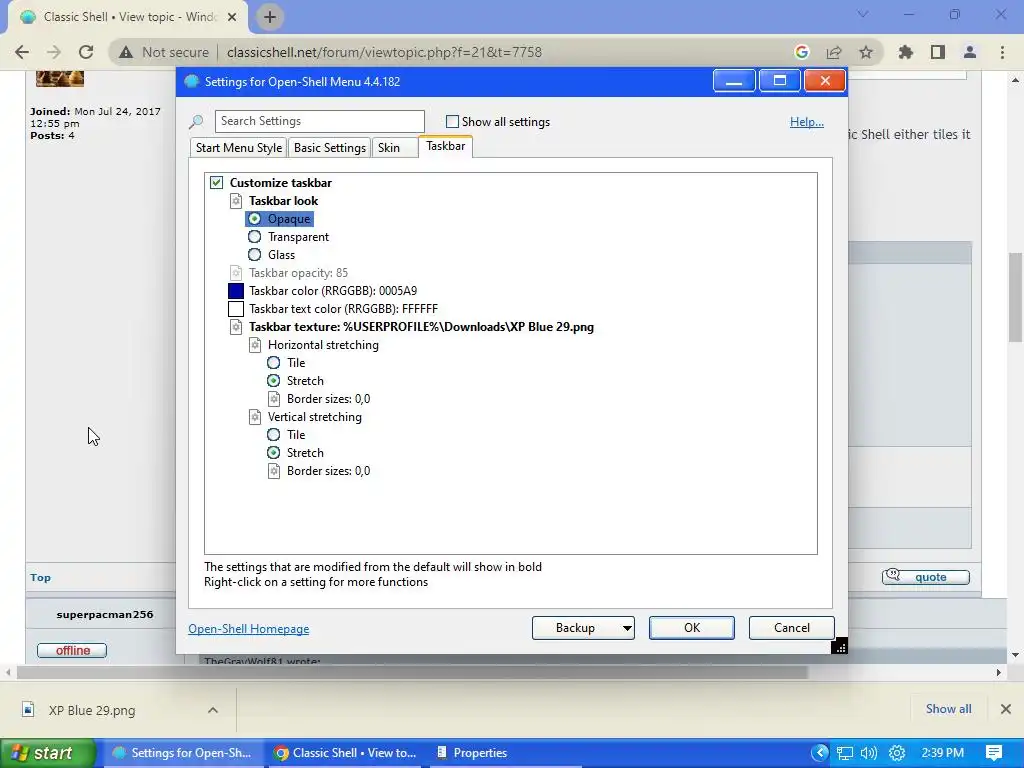Viewport: 1024px width, 768px height.
Task: Close the Classic Shell browser tab
Action: (x=232, y=17)
